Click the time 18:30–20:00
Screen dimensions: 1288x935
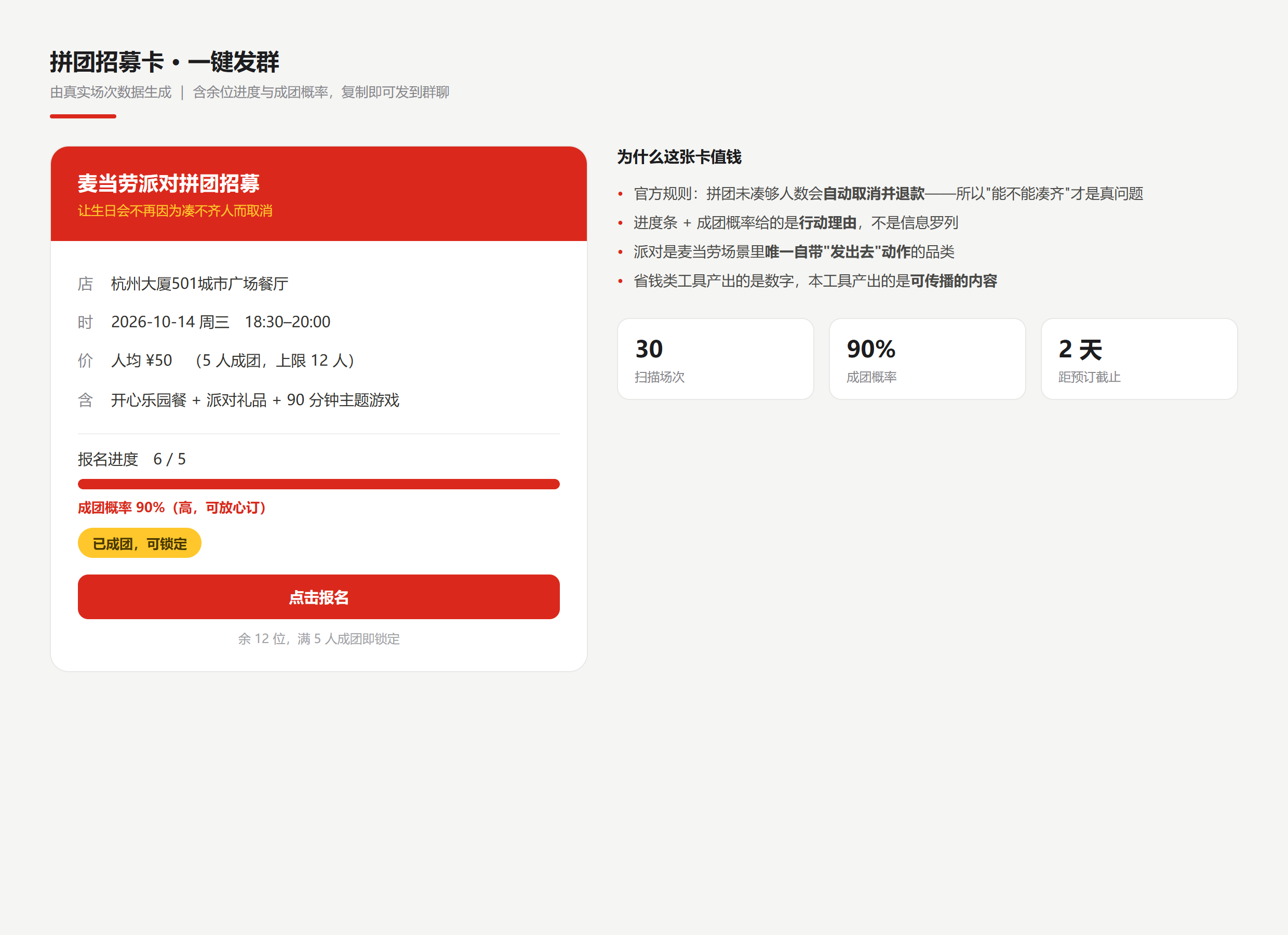coord(287,322)
